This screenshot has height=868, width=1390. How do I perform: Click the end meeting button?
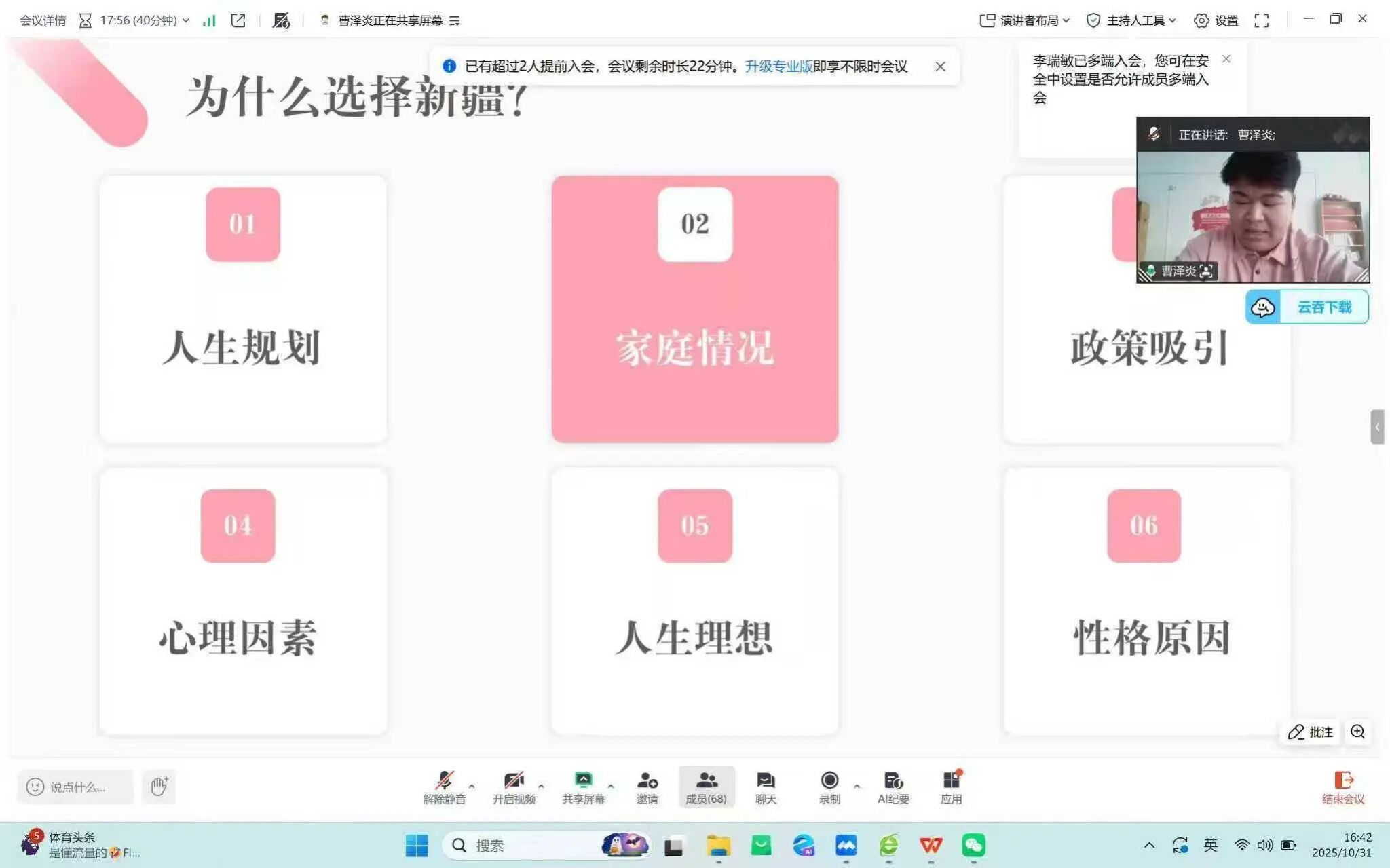tap(1342, 787)
